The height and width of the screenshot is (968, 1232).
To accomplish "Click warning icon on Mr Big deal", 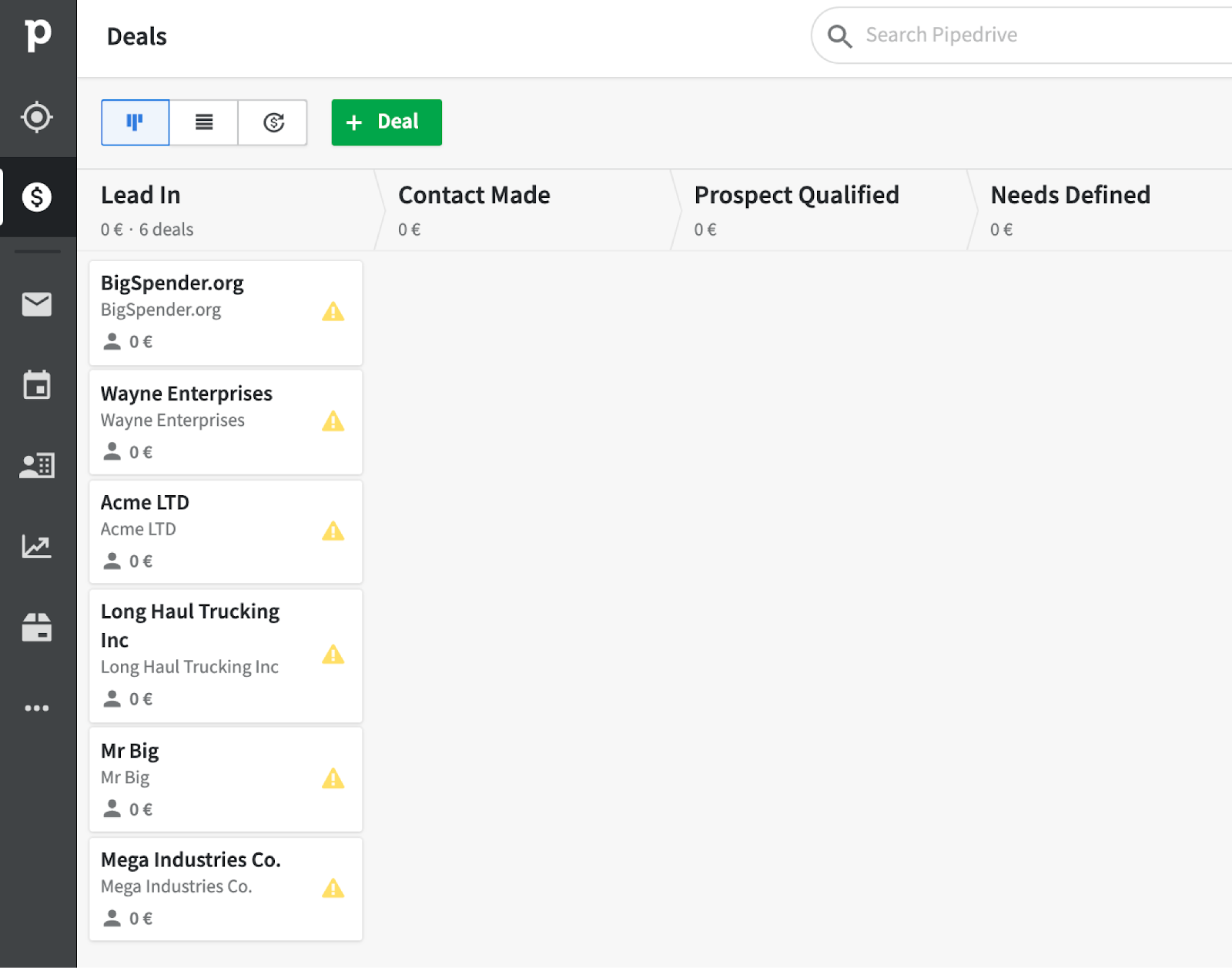I will pos(333,779).
